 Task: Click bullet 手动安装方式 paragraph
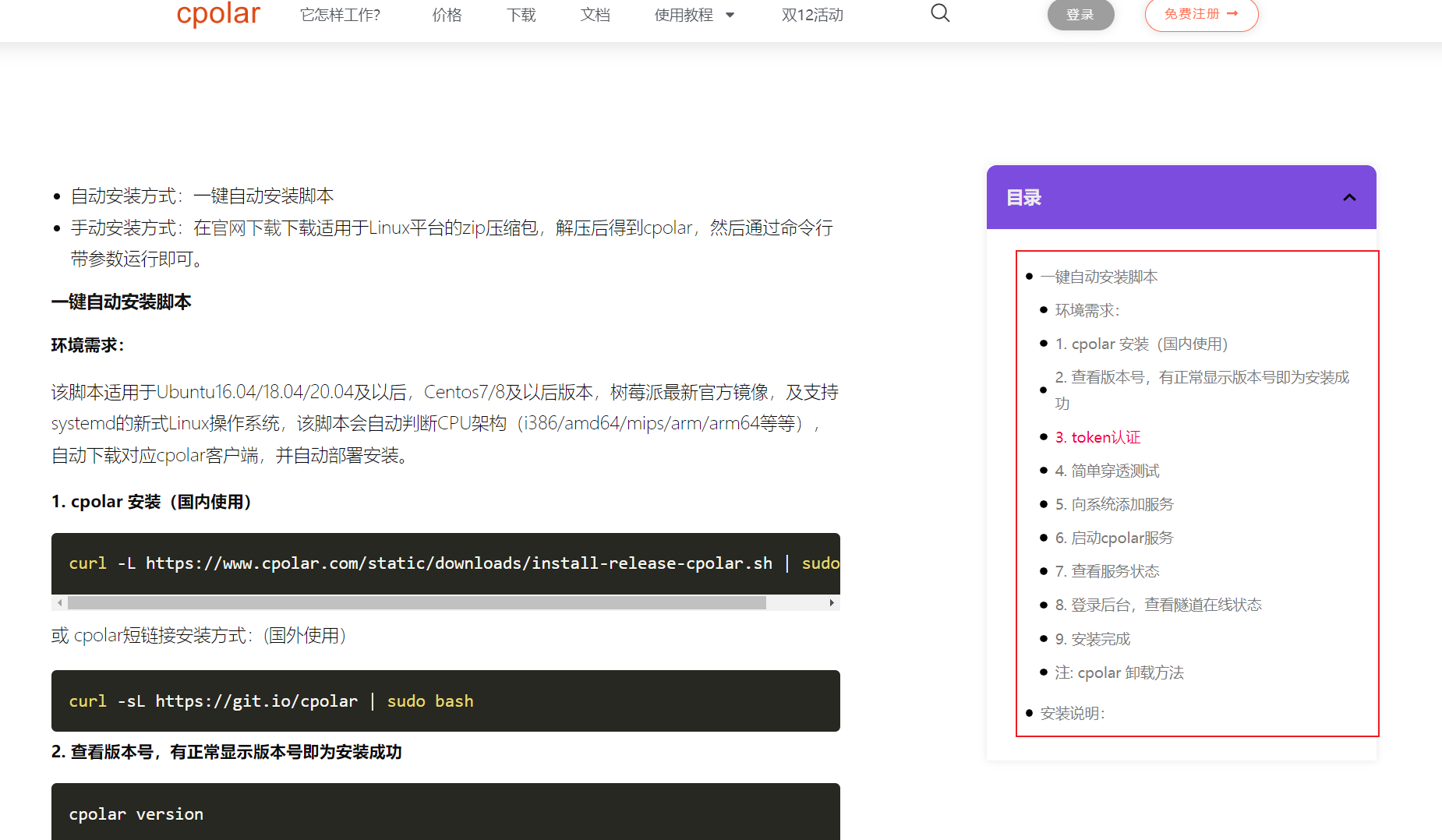[452, 243]
